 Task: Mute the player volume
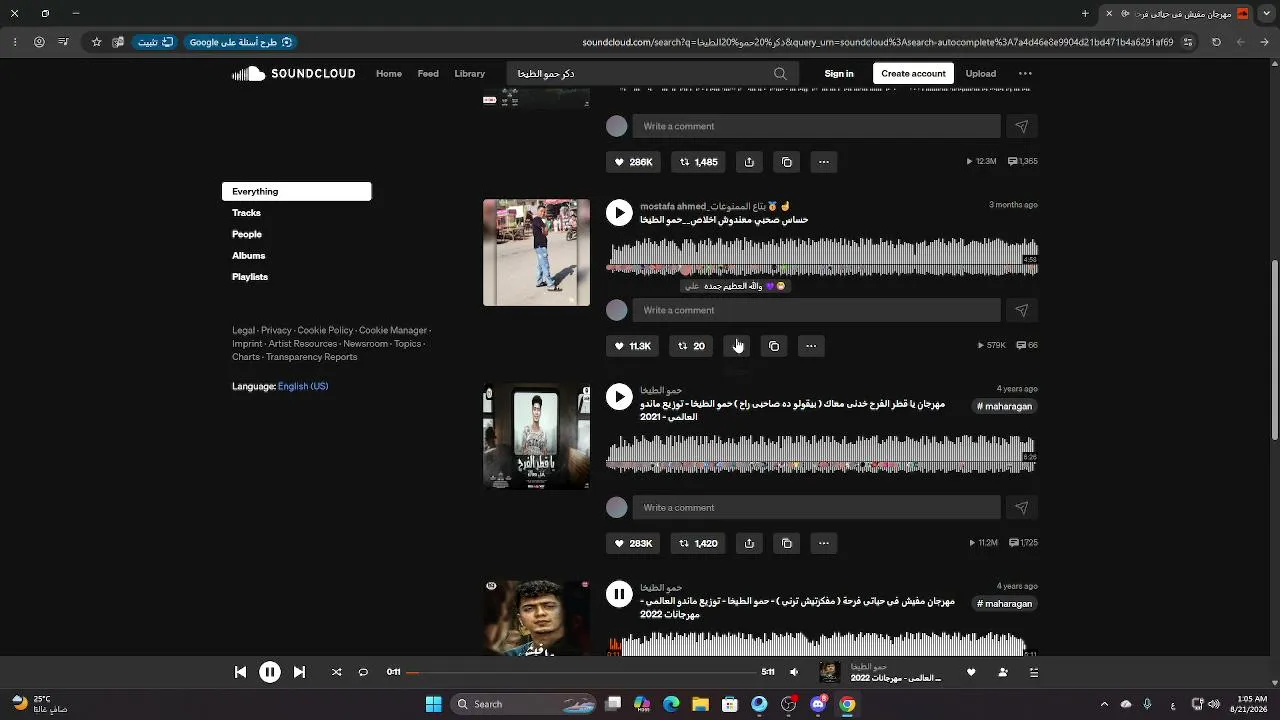click(x=794, y=672)
